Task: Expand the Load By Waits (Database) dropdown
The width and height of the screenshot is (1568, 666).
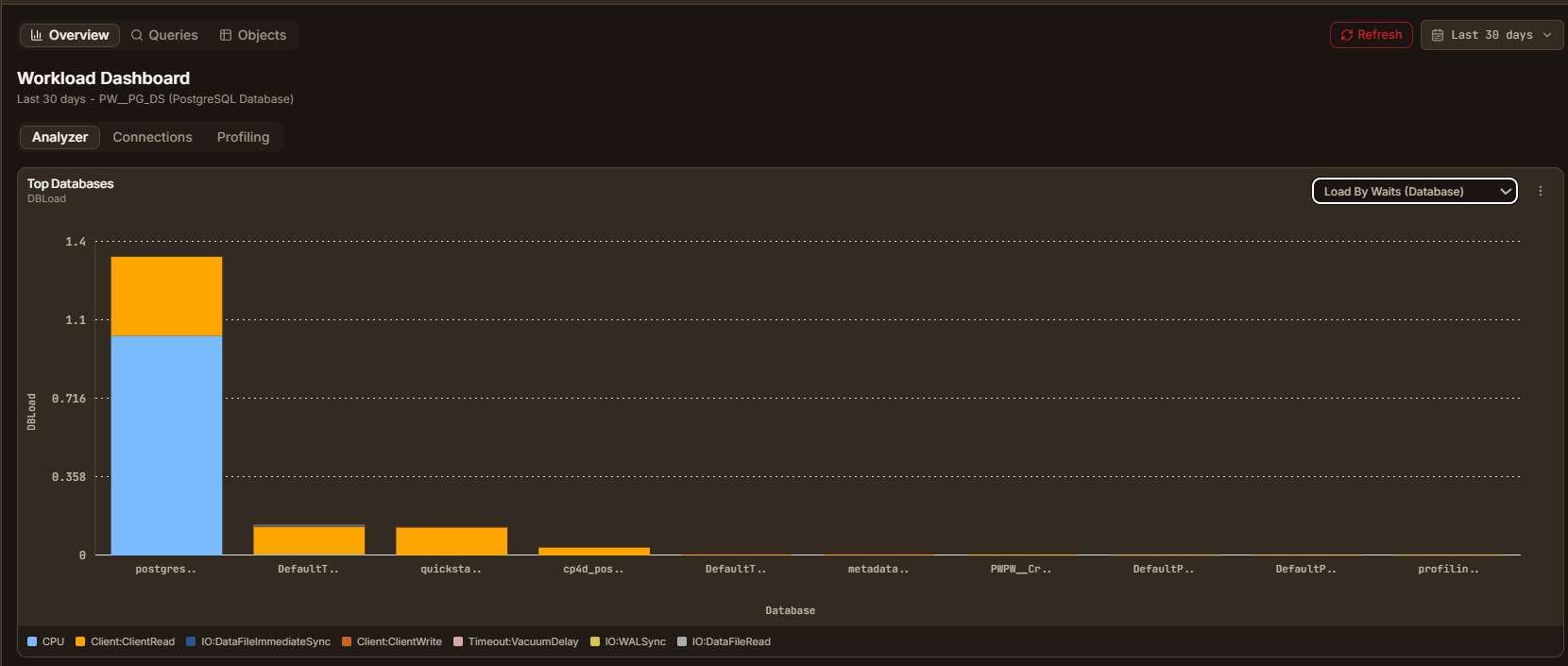Action: click(1415, 191)
